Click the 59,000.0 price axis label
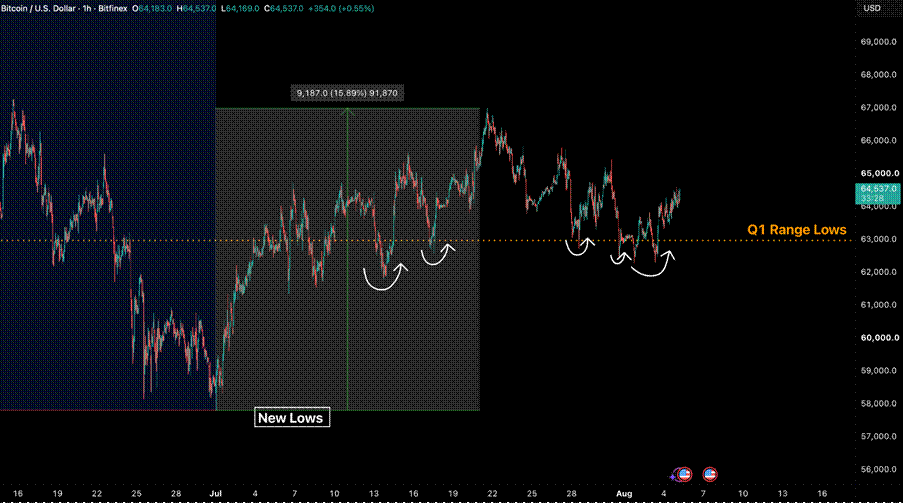 click(x=878, y=370)
